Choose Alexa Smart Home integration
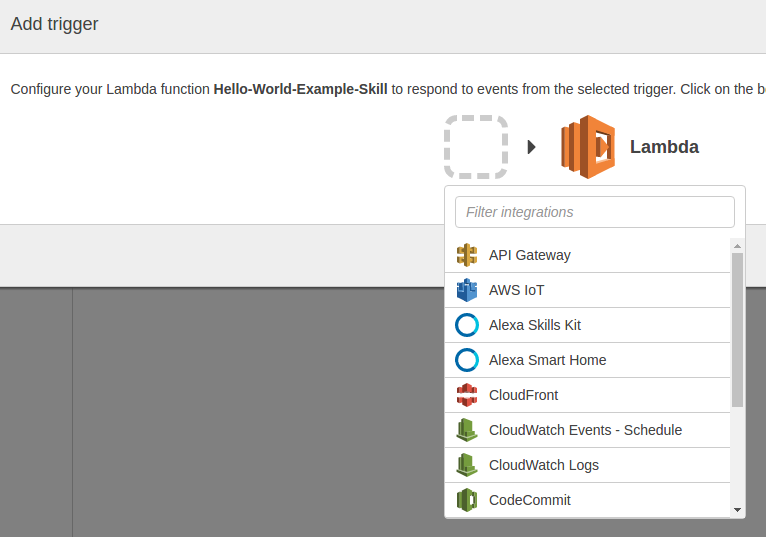Viewport: 766px width, 537px height. point(587,360)
